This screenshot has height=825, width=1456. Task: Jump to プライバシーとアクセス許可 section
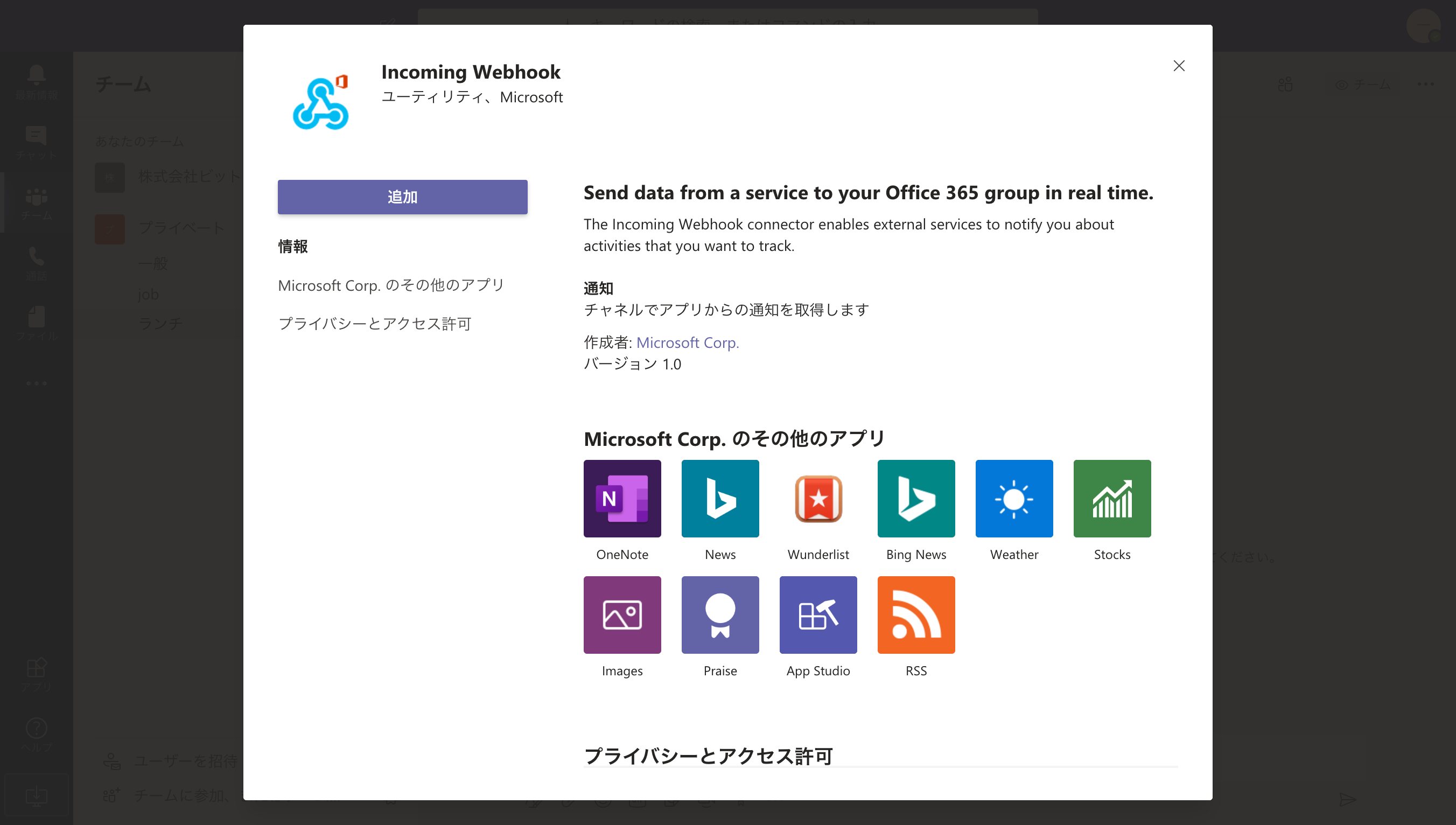tap(374, 324)
